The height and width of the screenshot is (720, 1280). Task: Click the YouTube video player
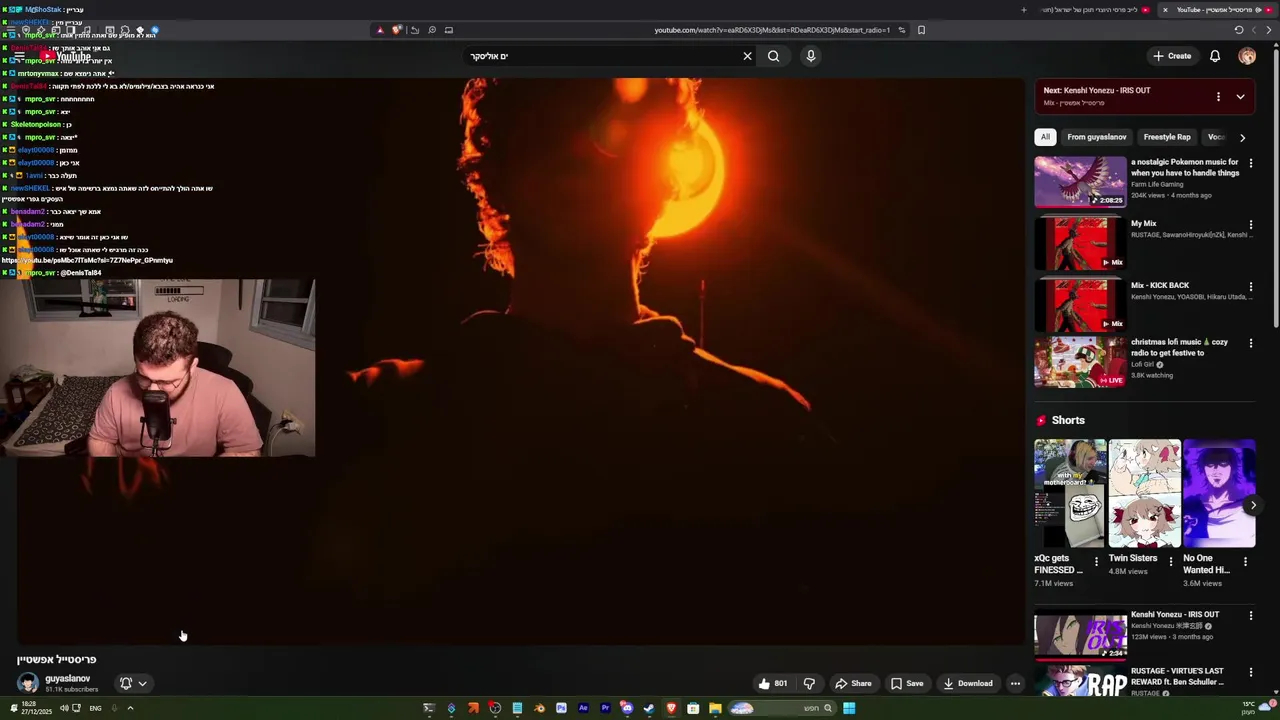click(520, 361)
